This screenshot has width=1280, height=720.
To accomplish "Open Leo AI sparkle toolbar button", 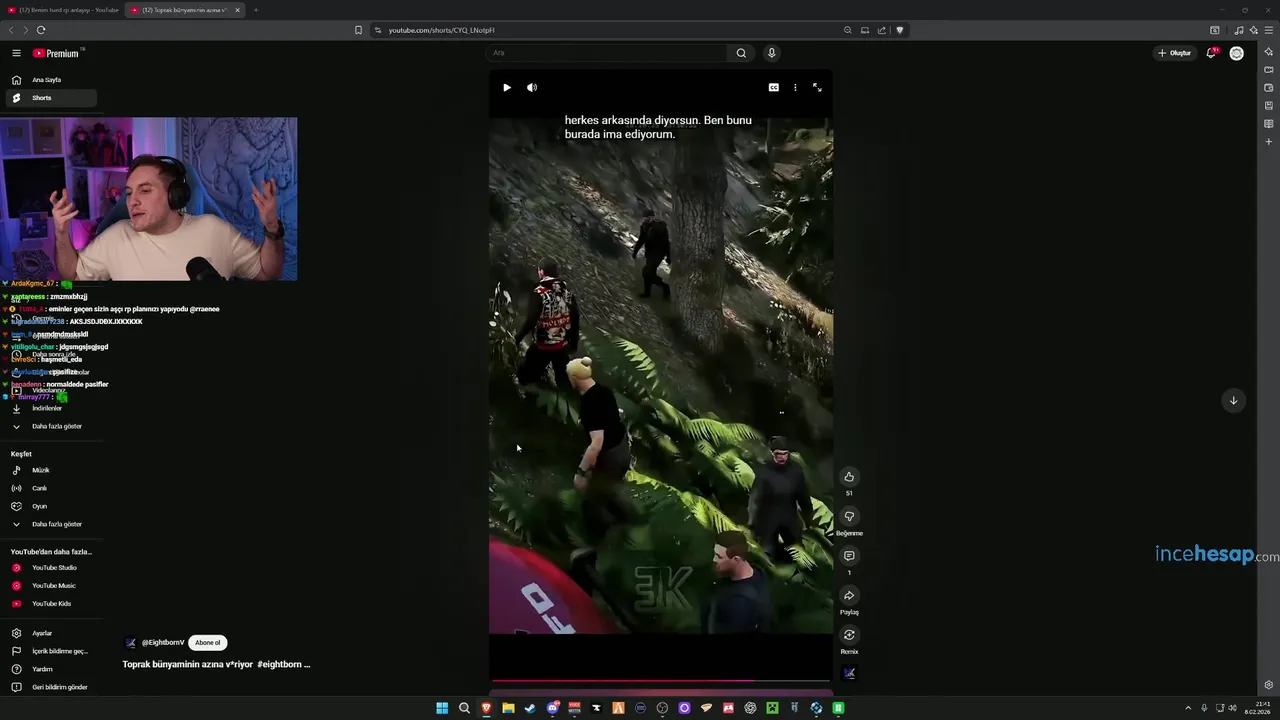I will (x=1253, y=30).
